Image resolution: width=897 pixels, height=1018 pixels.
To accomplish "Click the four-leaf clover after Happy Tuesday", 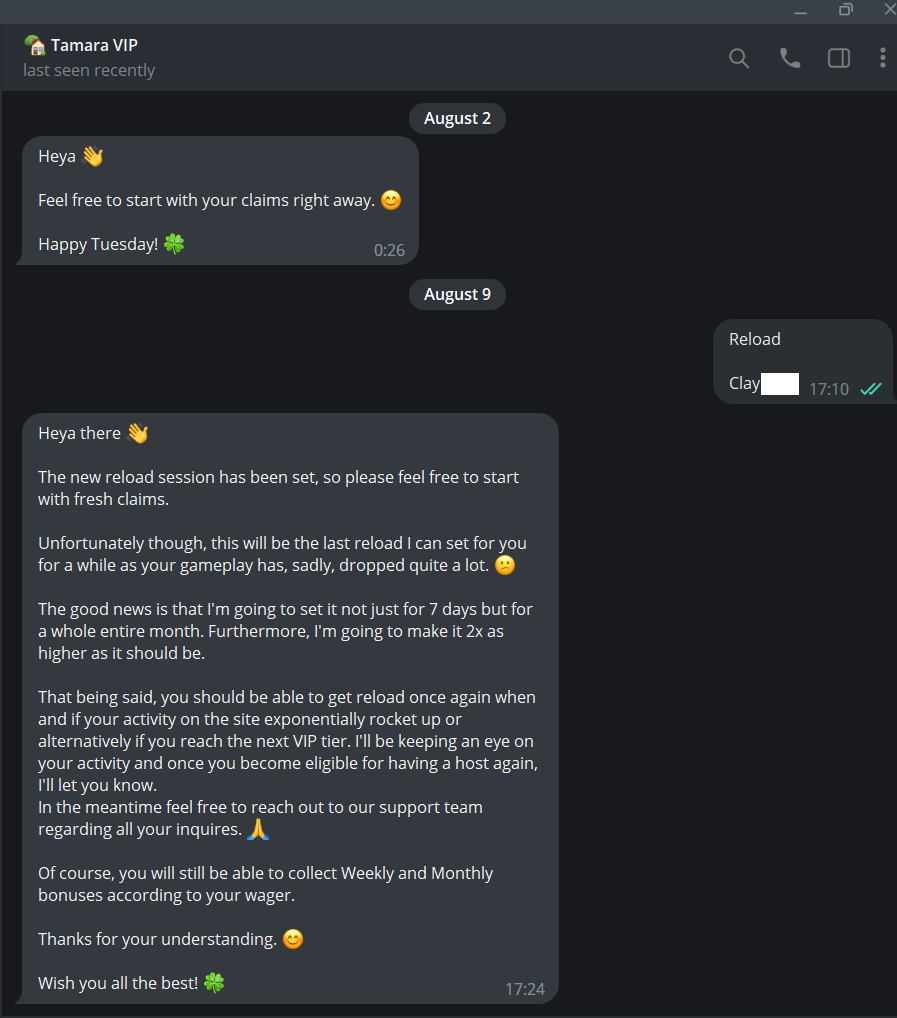I will click(174, 244).
